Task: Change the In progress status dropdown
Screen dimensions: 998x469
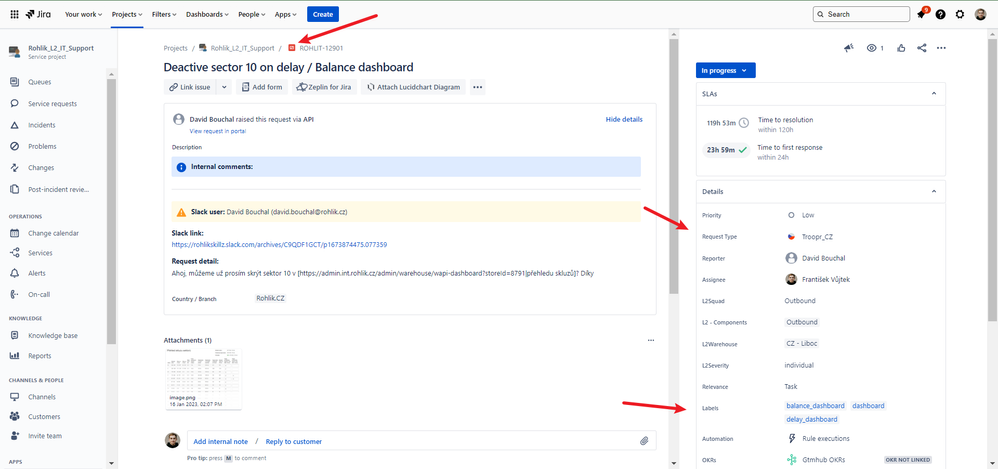Action: pos(726,71)
